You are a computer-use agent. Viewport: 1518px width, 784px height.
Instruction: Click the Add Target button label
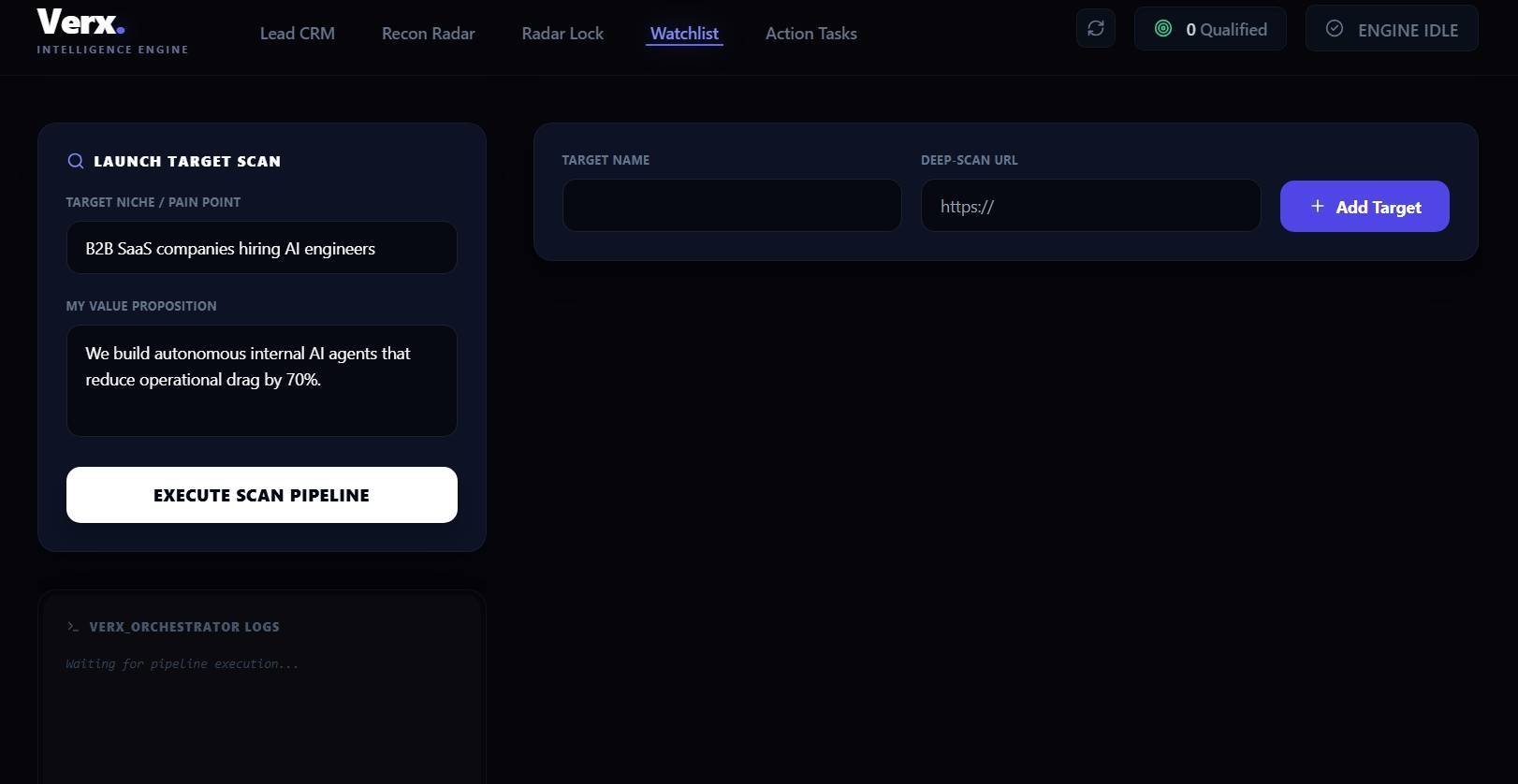pyautogui.click(x=1378, y=207)
